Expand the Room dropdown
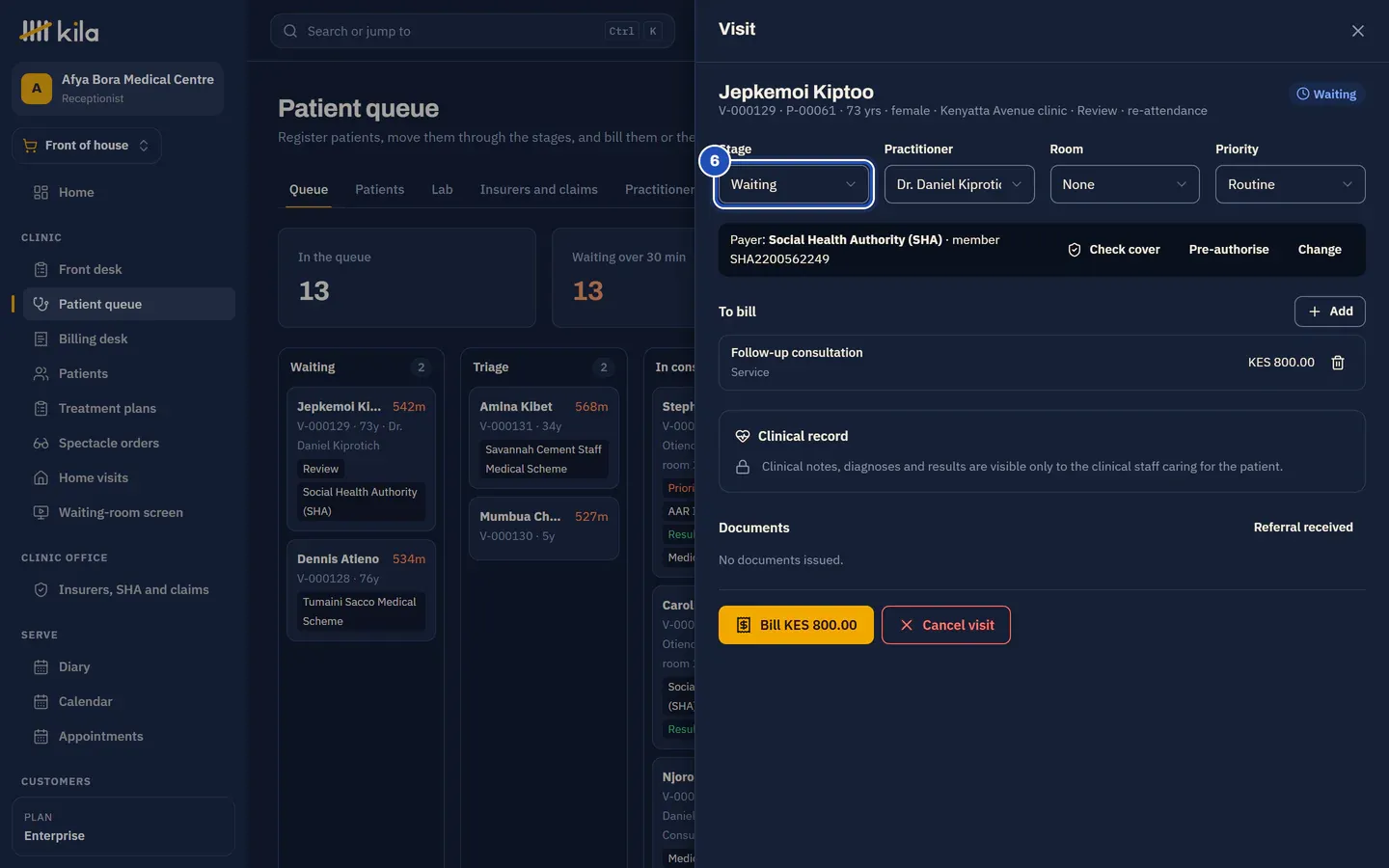This screenshot has height=868, width=1389. [x=1125, y=184]
